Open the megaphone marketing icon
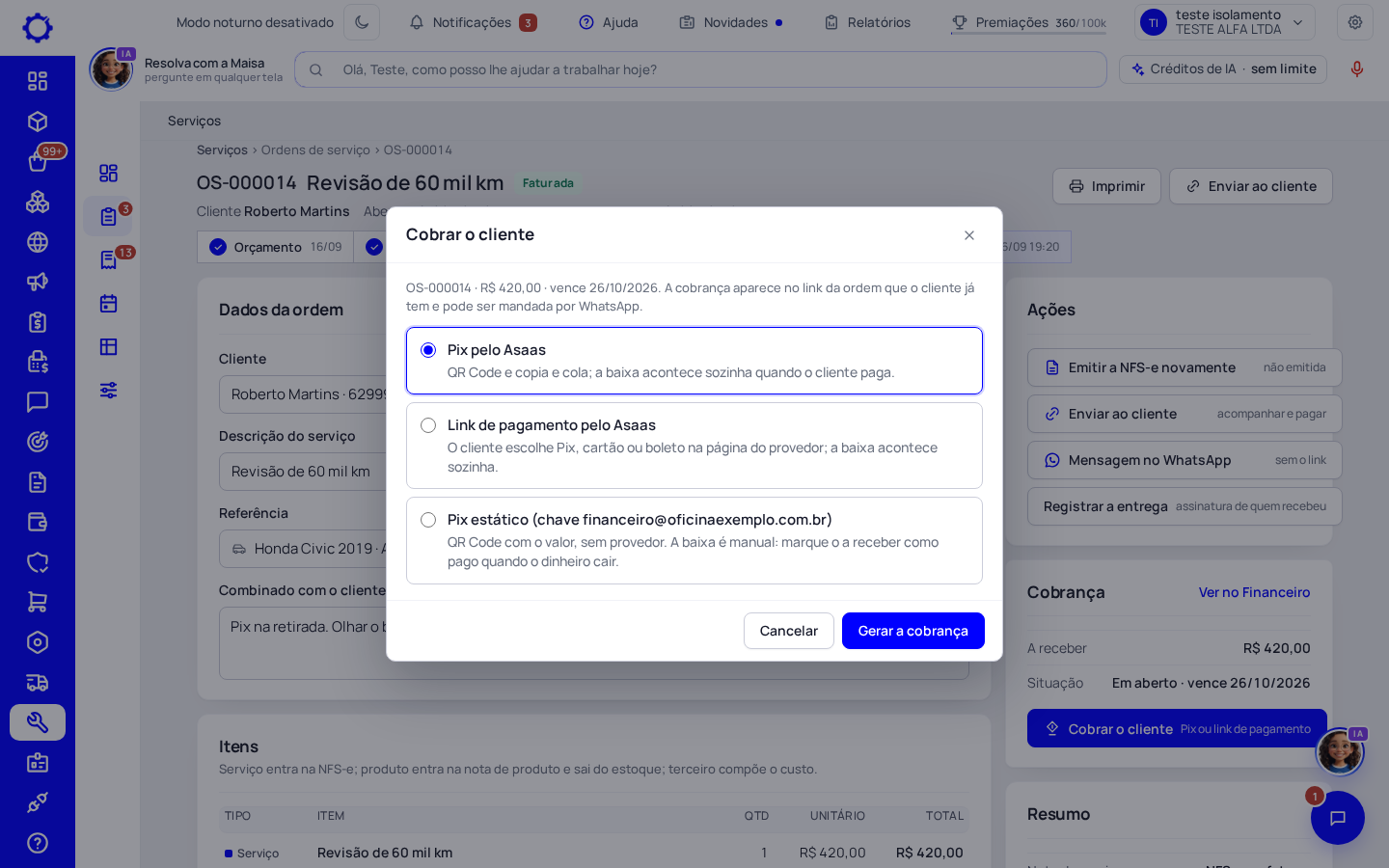Image resolution: width=1389 pixels, height=868 pixels. point(38,282)
